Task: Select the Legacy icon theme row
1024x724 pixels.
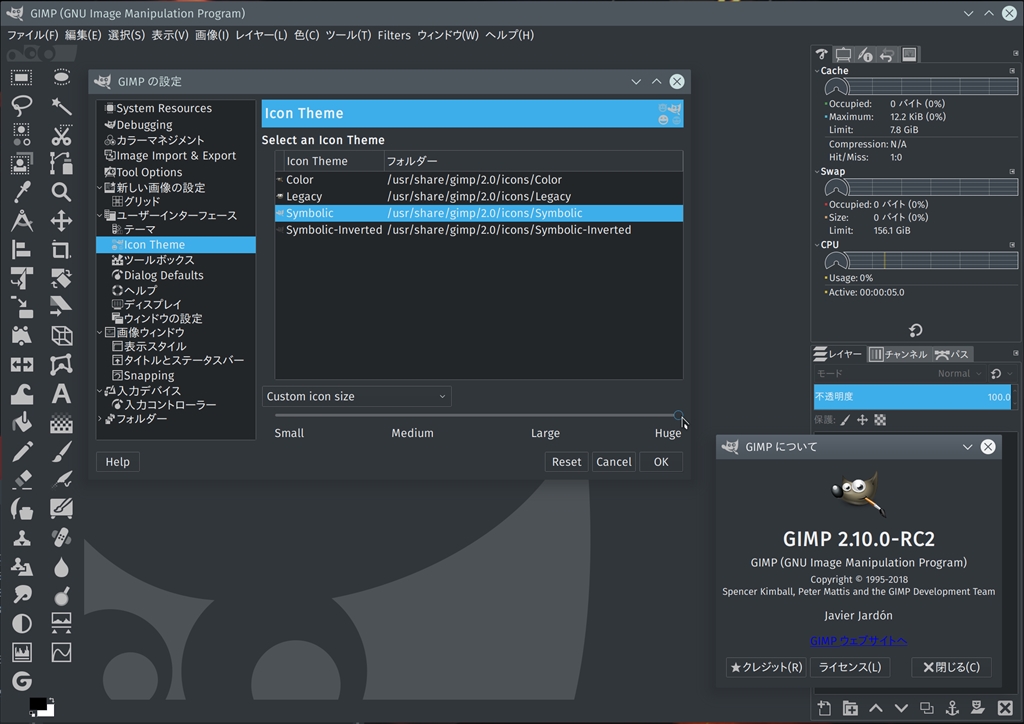Action: tap(479, 197)
